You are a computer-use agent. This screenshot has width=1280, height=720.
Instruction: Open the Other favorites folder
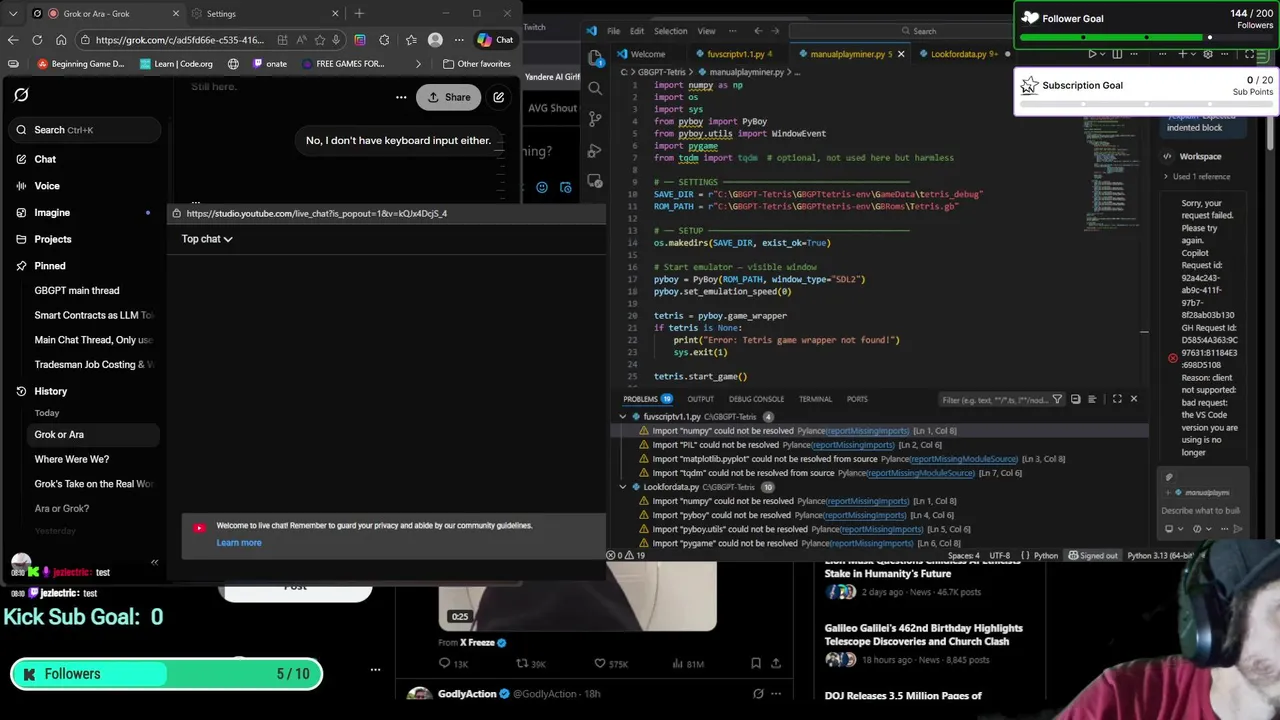pos(476,64)
